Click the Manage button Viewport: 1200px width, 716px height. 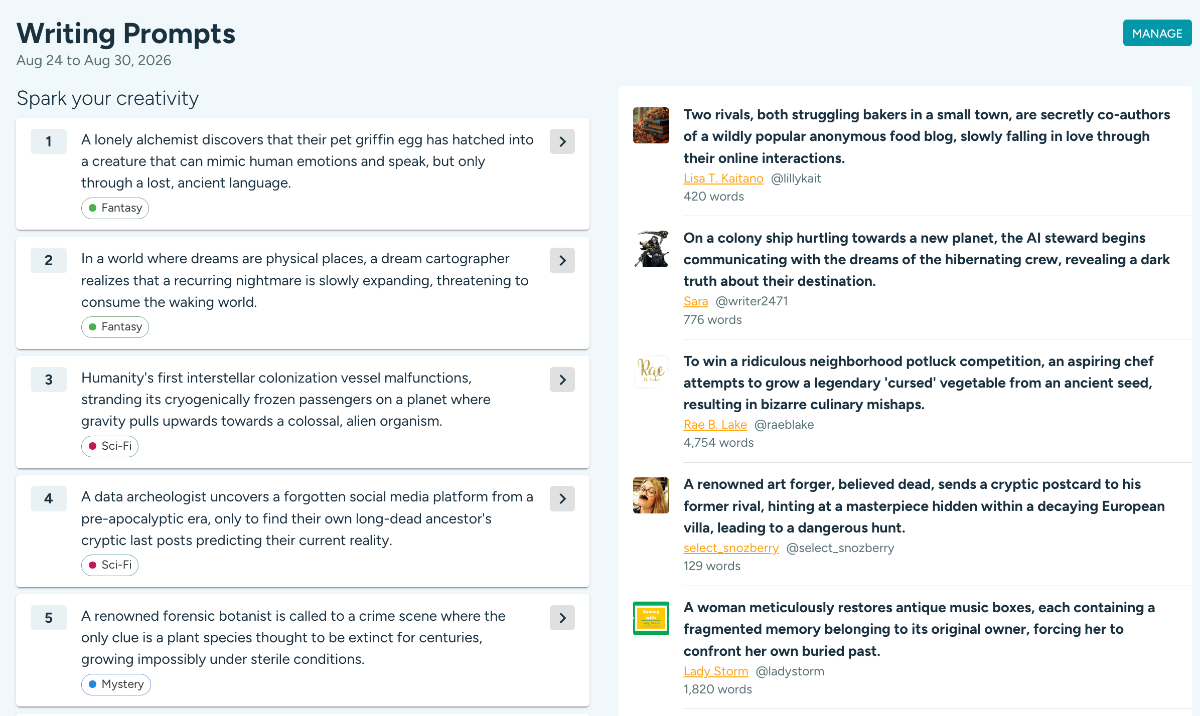tap(1157, 33)
